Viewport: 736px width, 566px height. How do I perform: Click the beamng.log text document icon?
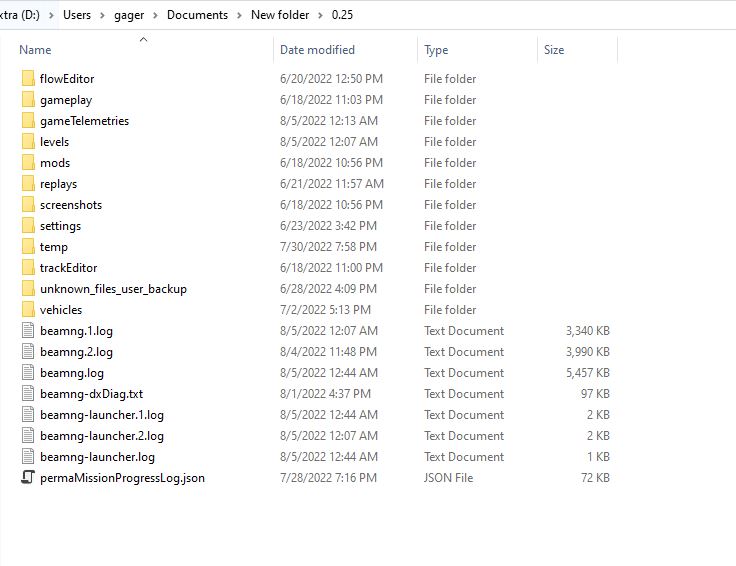click(x=28, y=372)
